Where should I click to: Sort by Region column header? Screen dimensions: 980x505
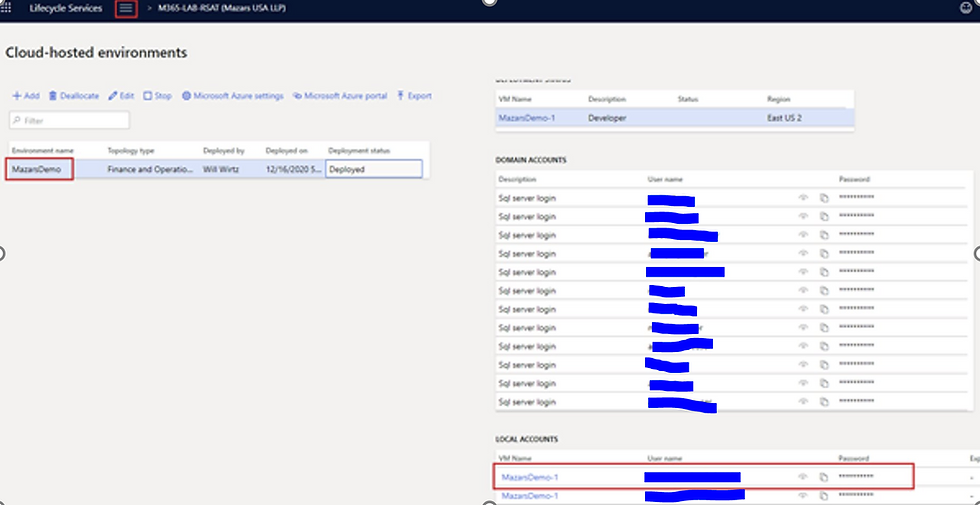point(779,99)
